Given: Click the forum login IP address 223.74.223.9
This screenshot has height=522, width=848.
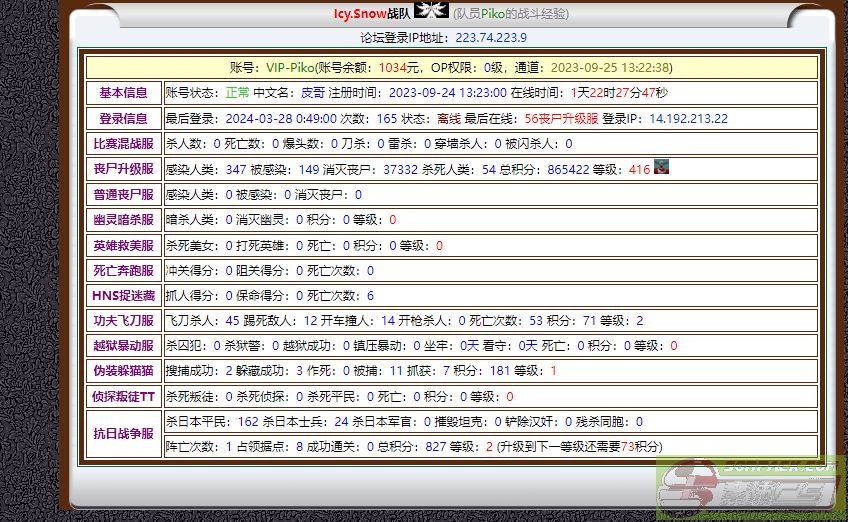Looking at the screenshot, I should coord(490,38).
